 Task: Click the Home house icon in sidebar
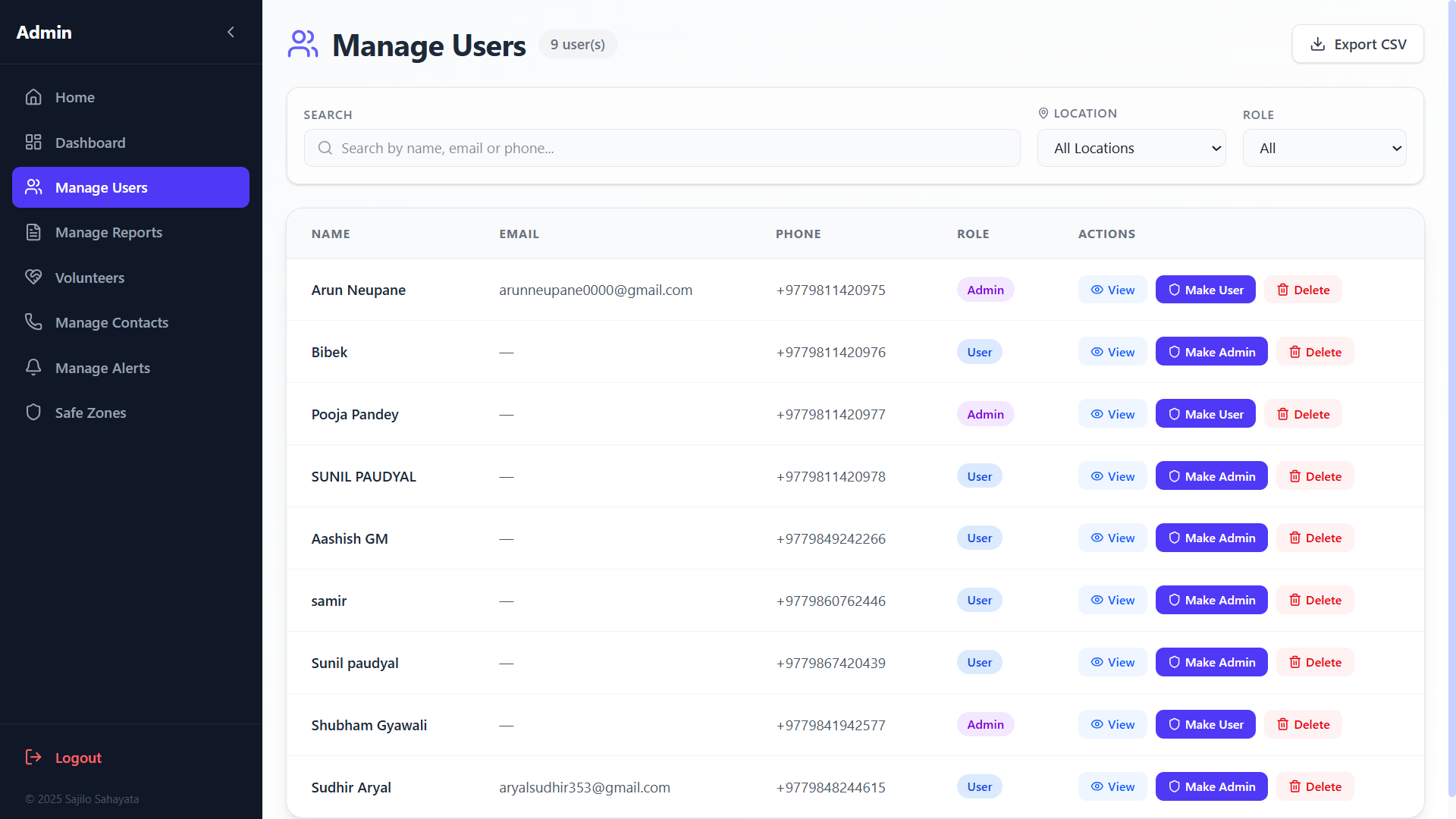pos(33,97)
